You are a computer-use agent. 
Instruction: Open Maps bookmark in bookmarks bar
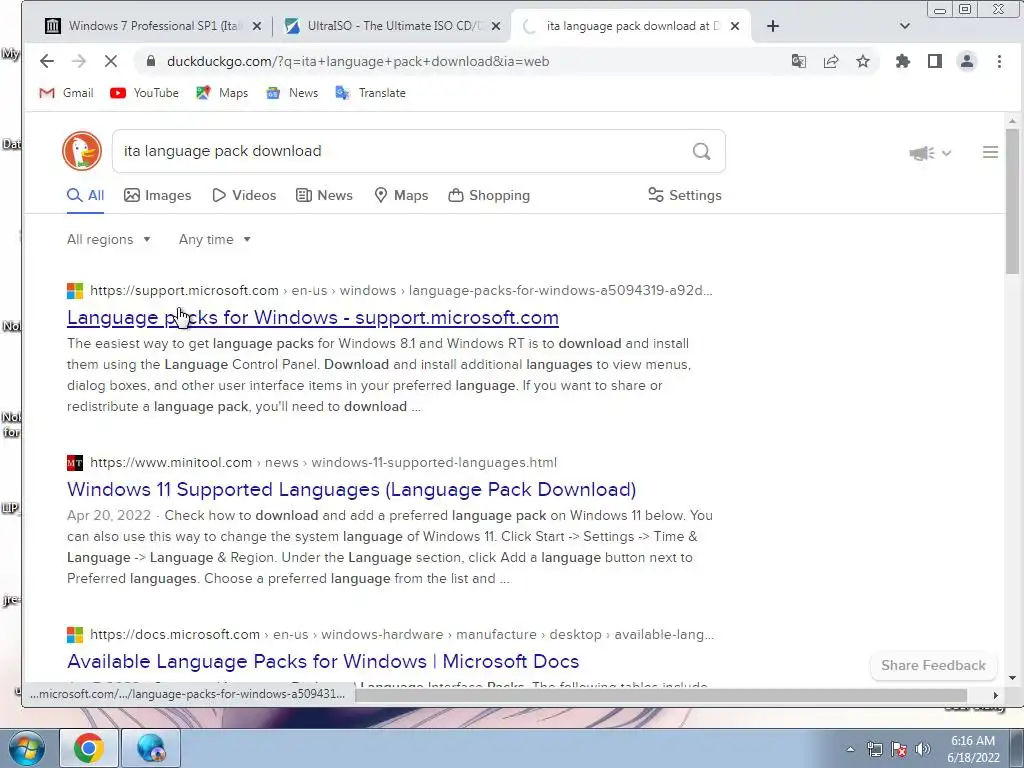pos(222,93)
